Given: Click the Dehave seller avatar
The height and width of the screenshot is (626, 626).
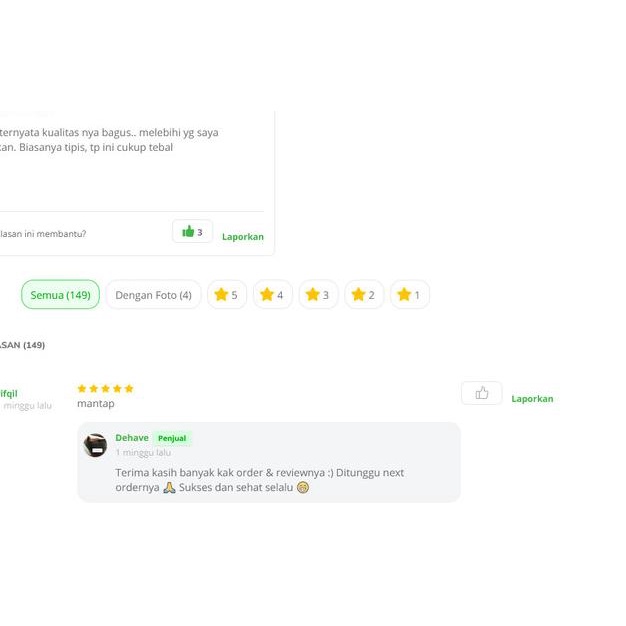Looking at the screenshot, I should [95, 445].
